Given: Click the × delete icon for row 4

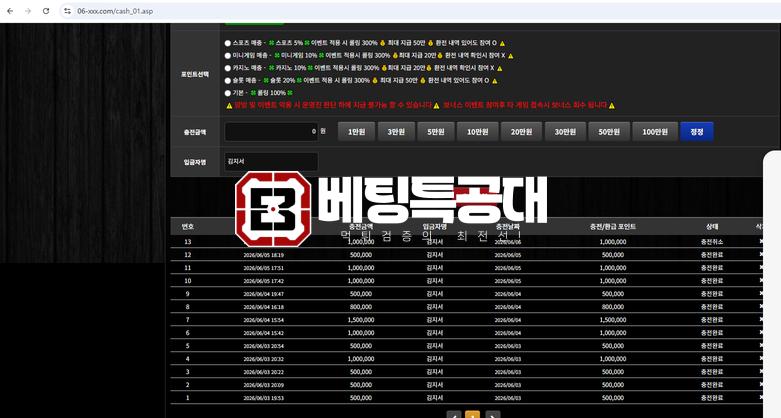Looking at the screenshot, I should coord(761,358).
